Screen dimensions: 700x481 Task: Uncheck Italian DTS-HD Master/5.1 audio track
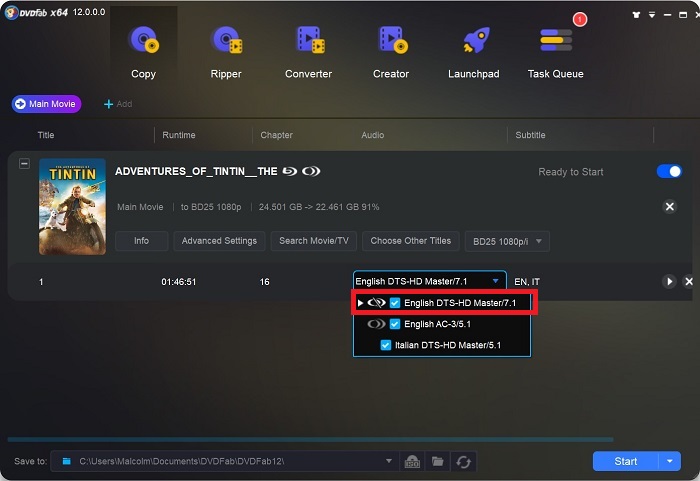click(x=386, y=345)
